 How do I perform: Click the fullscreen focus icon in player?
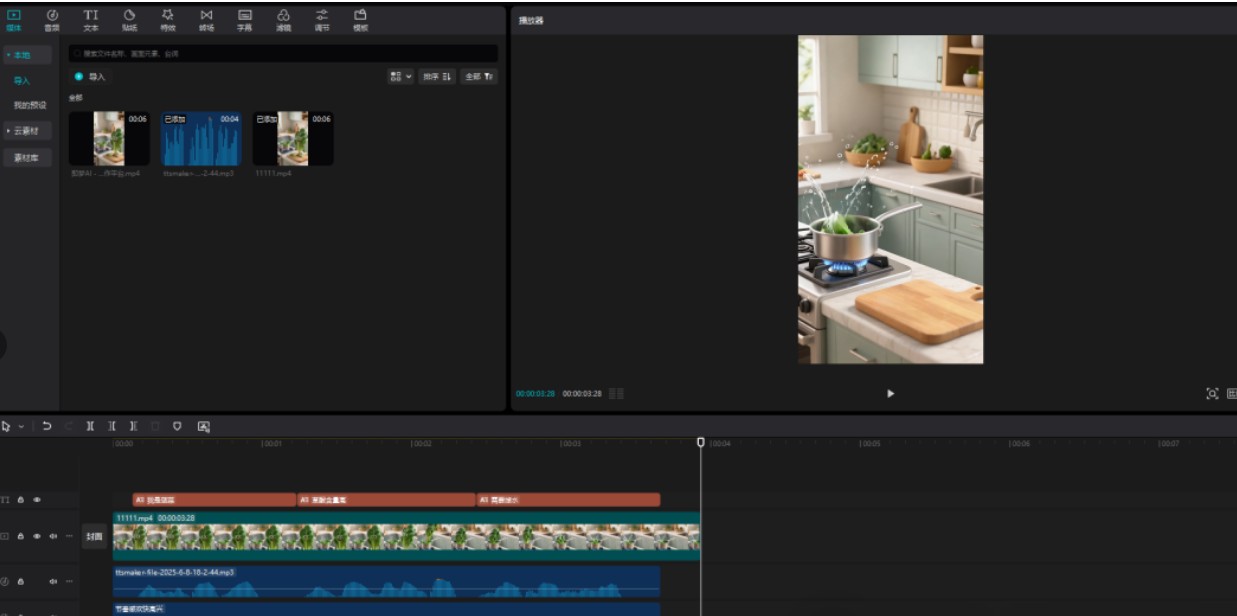1212,394
